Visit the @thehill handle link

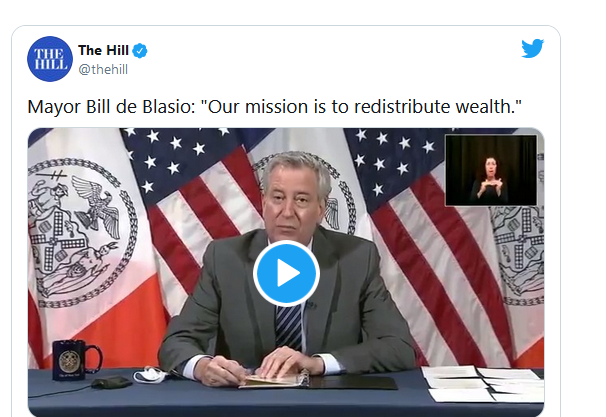click(x=103, y=70)
